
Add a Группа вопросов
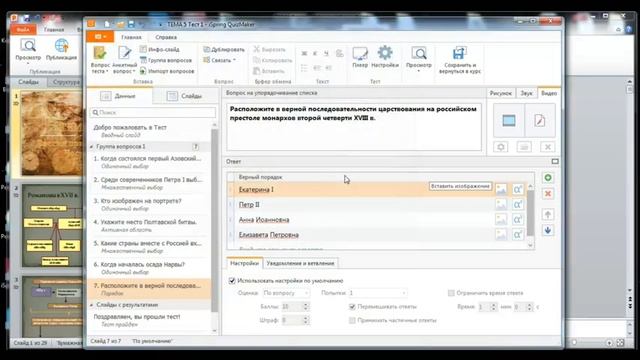coord(166,60)
